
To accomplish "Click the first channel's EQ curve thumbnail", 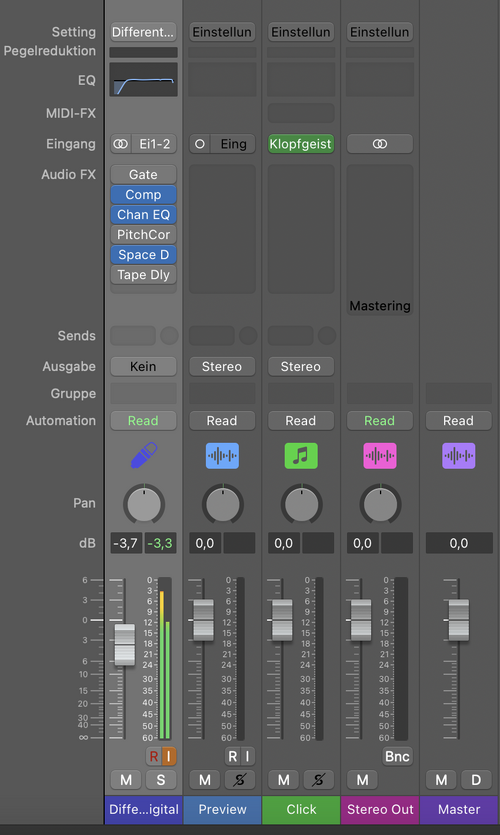I will point(143,79).
